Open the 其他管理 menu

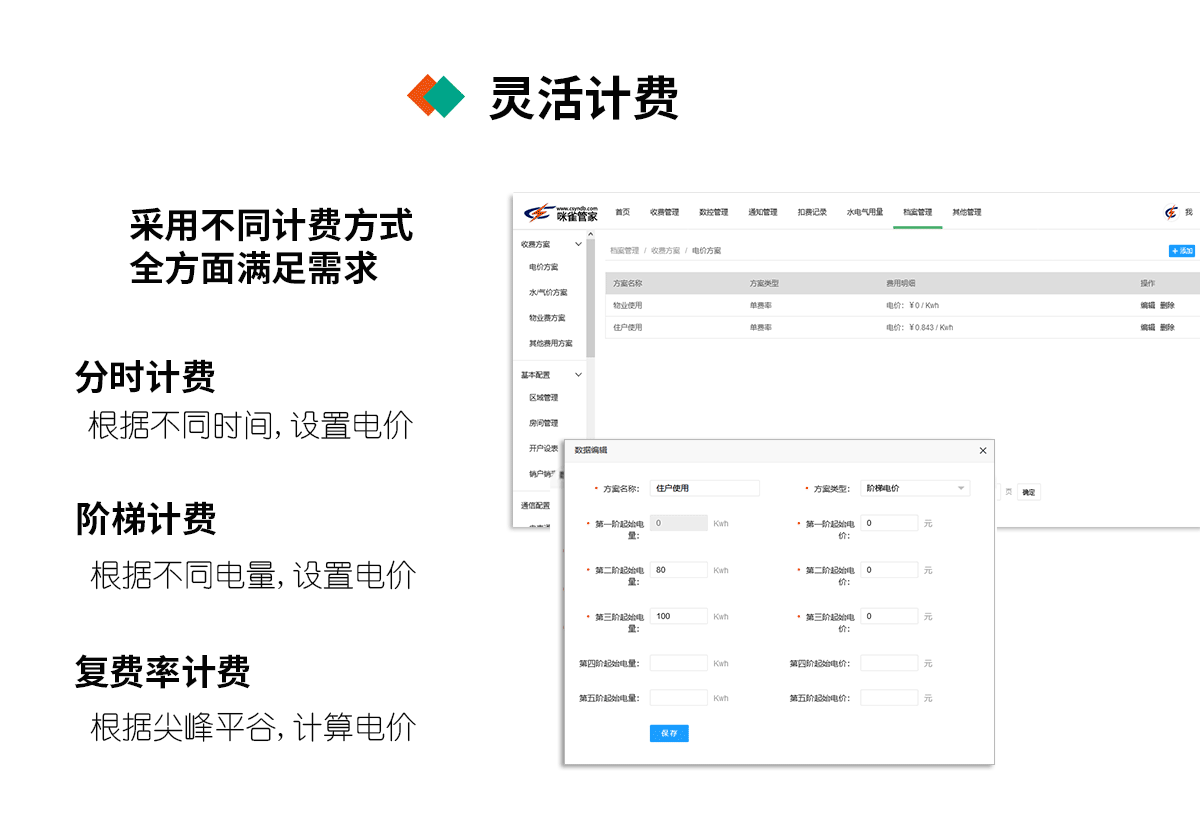pyautogui.click(x=967, y=211)
